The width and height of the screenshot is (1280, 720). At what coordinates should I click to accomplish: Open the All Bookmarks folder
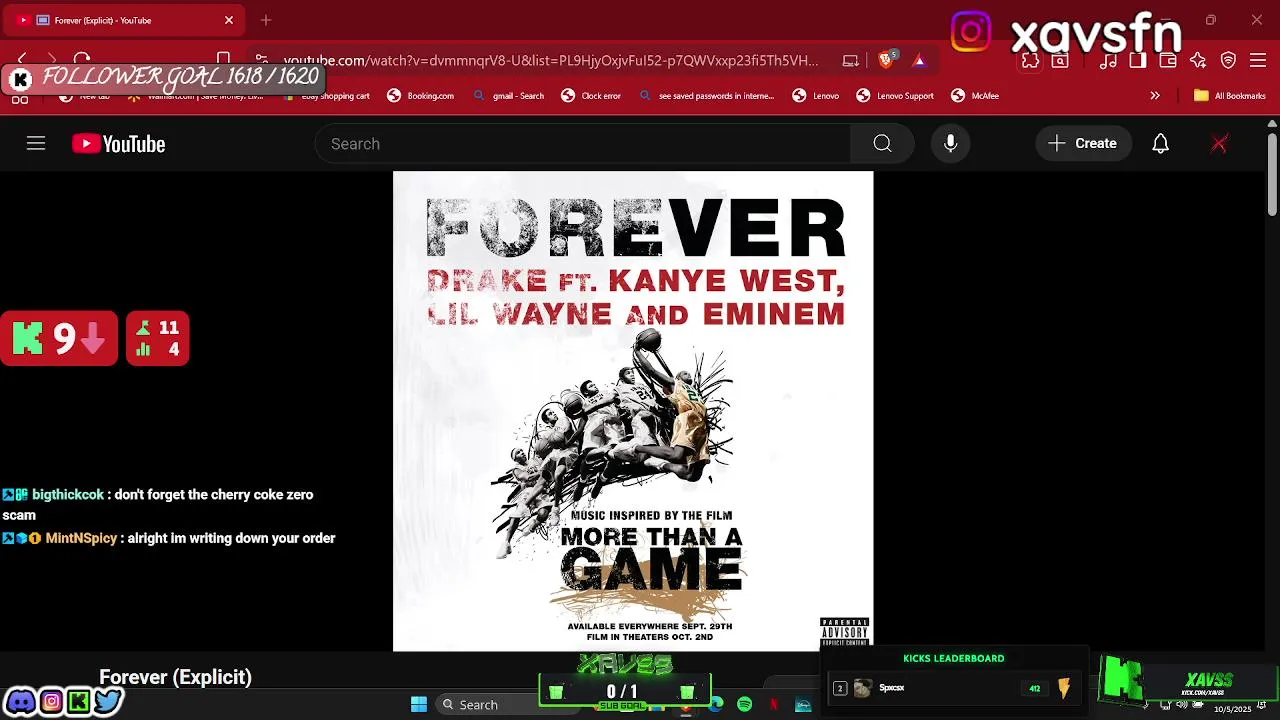(1230, 96)
